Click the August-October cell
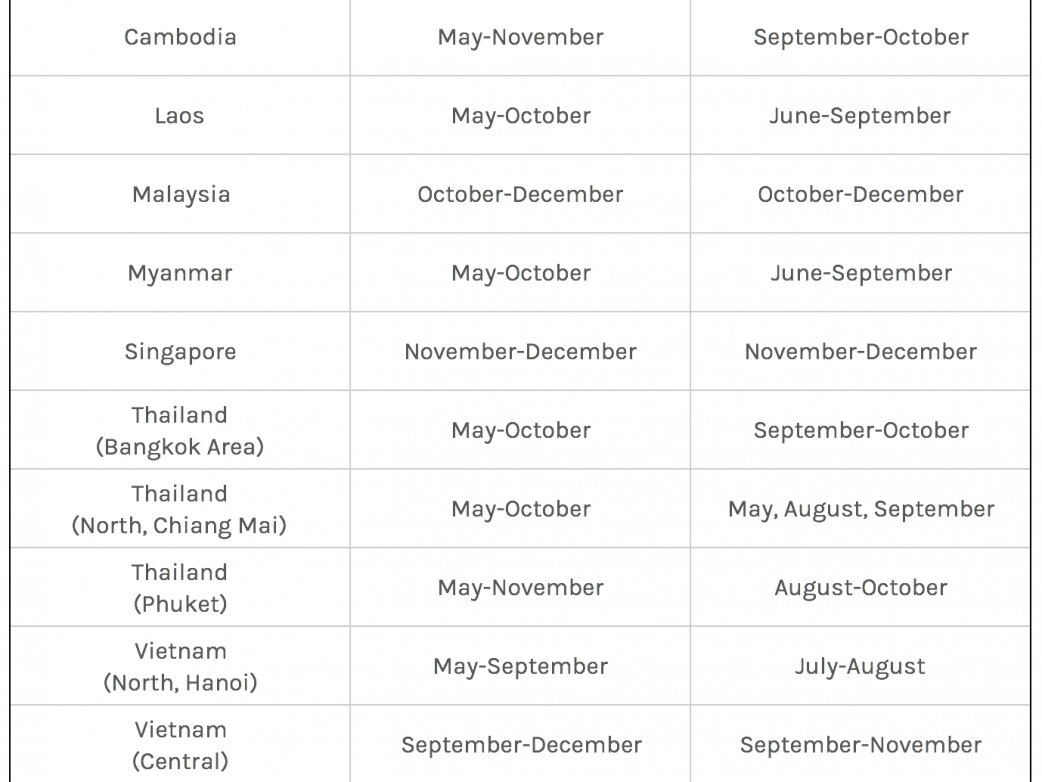 point(860,587)
